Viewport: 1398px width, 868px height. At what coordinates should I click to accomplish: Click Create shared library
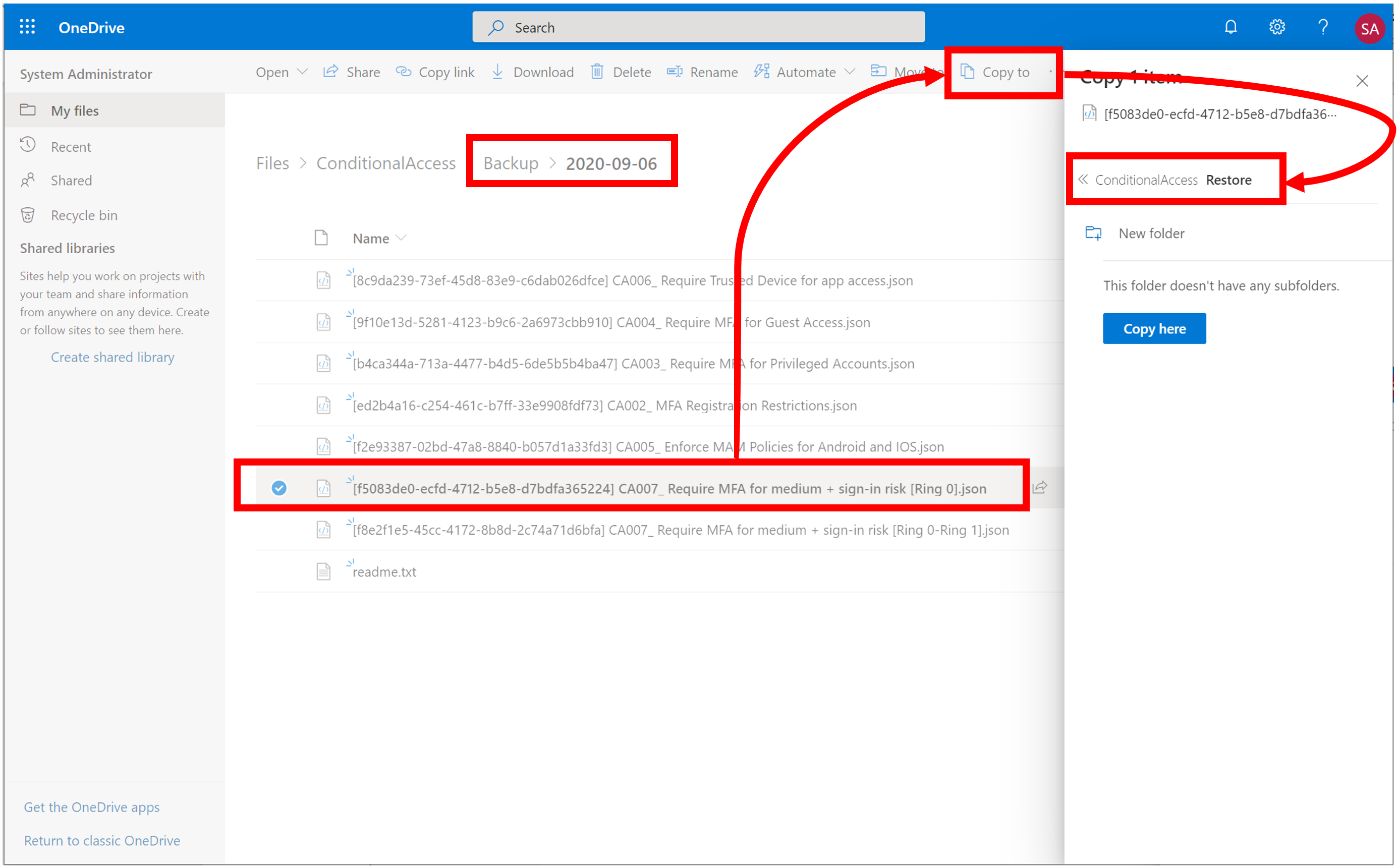coord(113,357)
